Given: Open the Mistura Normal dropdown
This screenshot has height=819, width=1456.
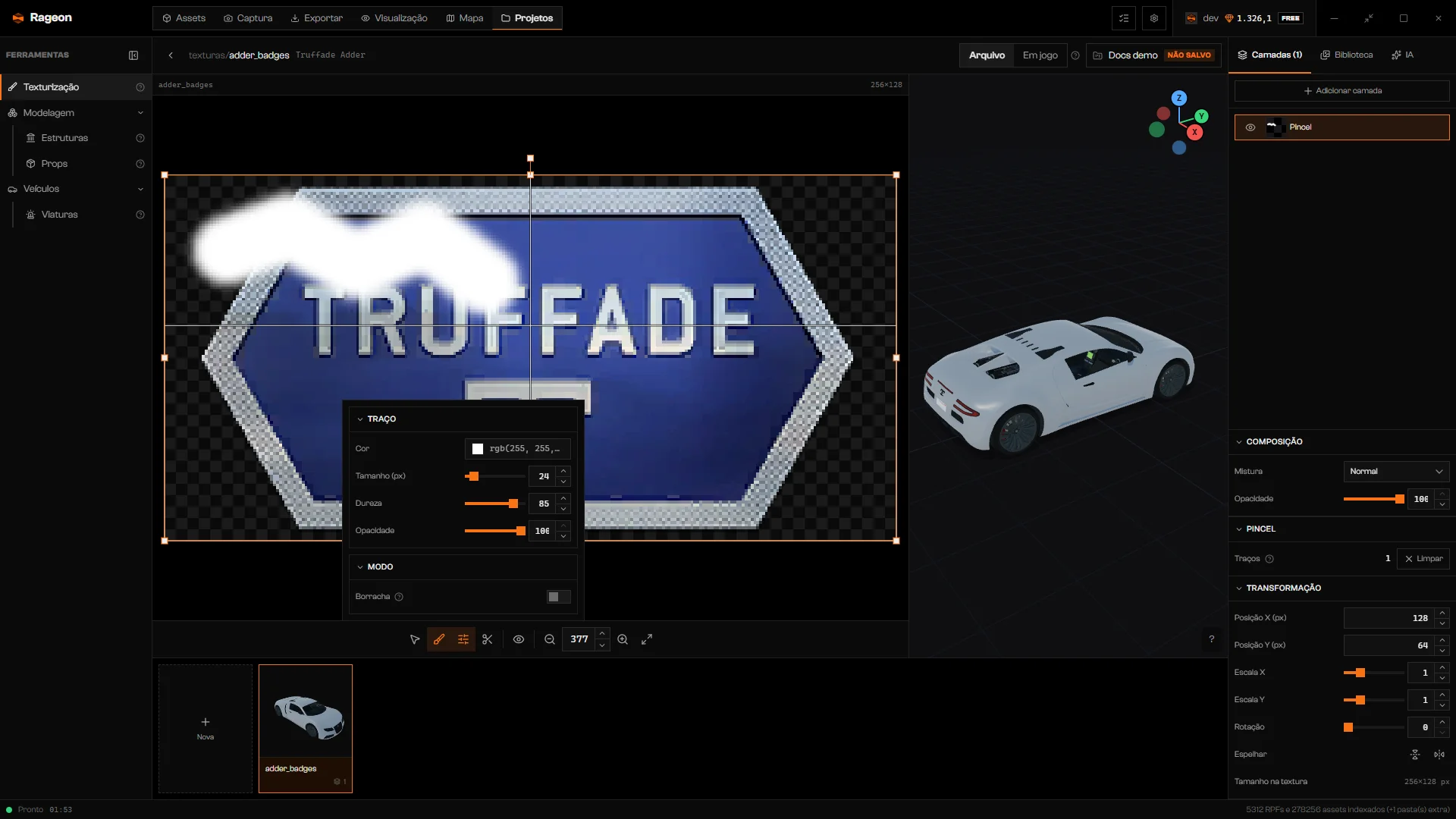Looking at the screenshot, I should pos(1396,472).
